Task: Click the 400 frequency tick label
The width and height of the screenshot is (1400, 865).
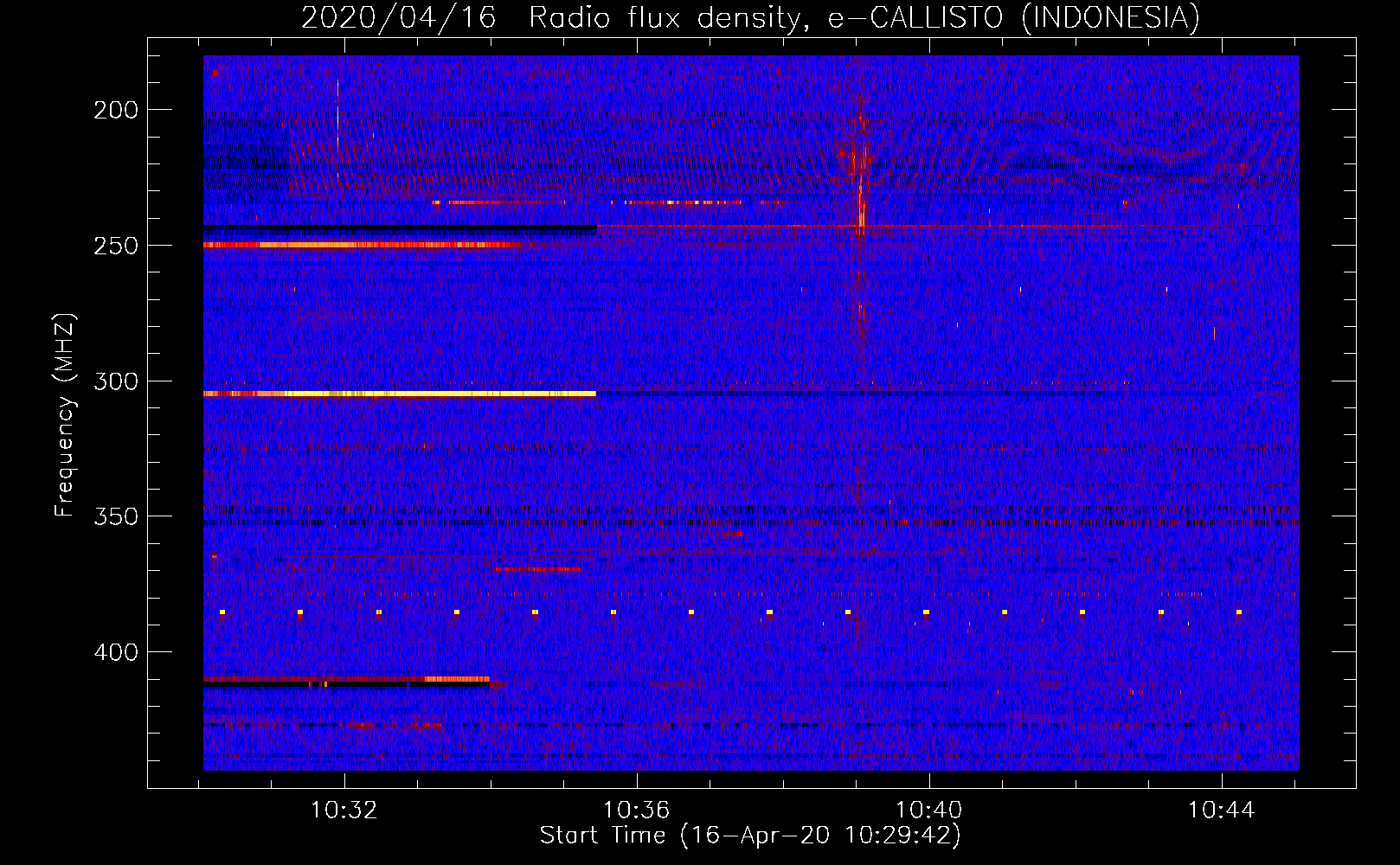Action: tap(116, 652)
